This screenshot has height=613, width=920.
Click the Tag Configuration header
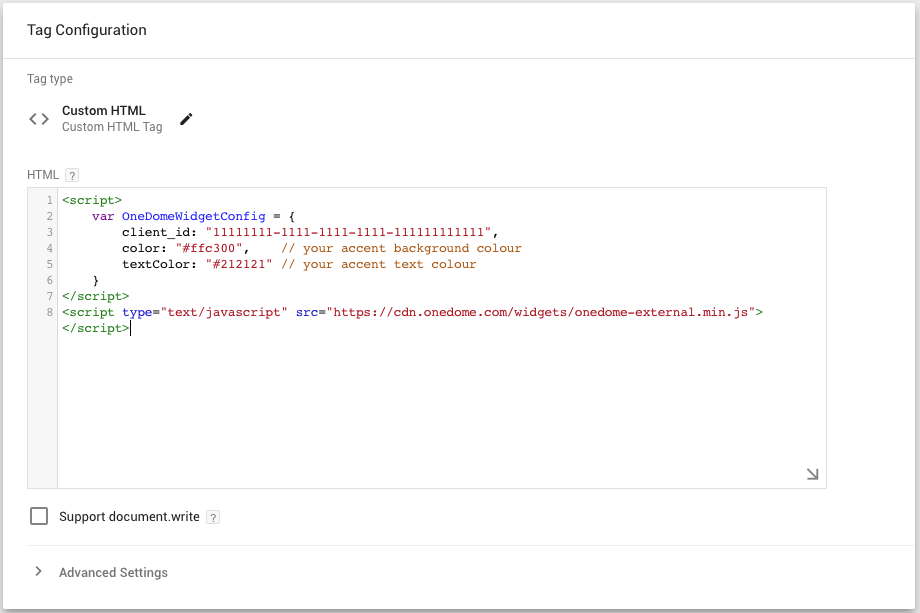pyautogui.click(x=87, y=30)
